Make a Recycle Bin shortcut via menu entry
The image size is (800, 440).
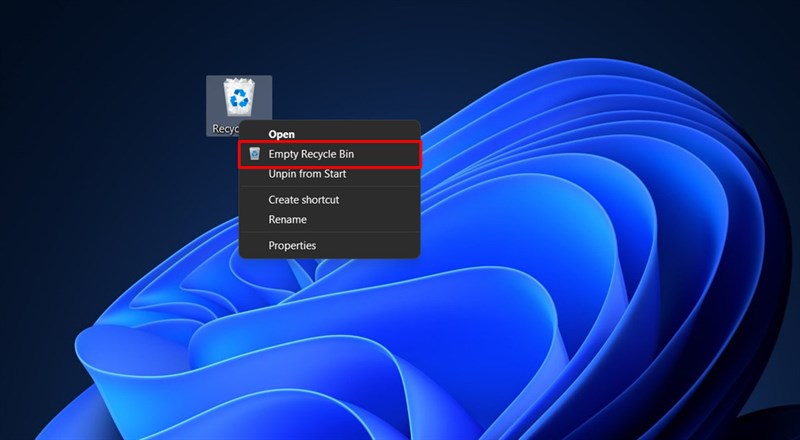304,200
